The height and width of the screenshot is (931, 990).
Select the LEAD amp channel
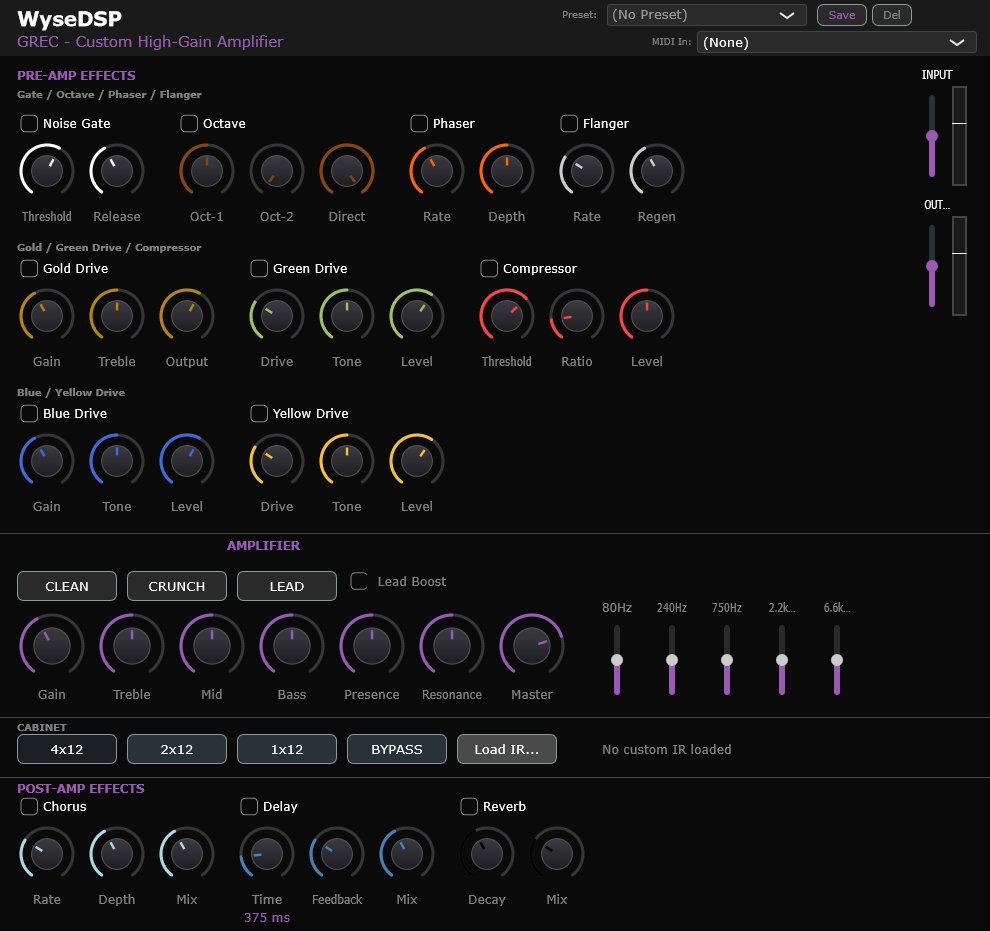pyautogui.click(x=287, y=586)
